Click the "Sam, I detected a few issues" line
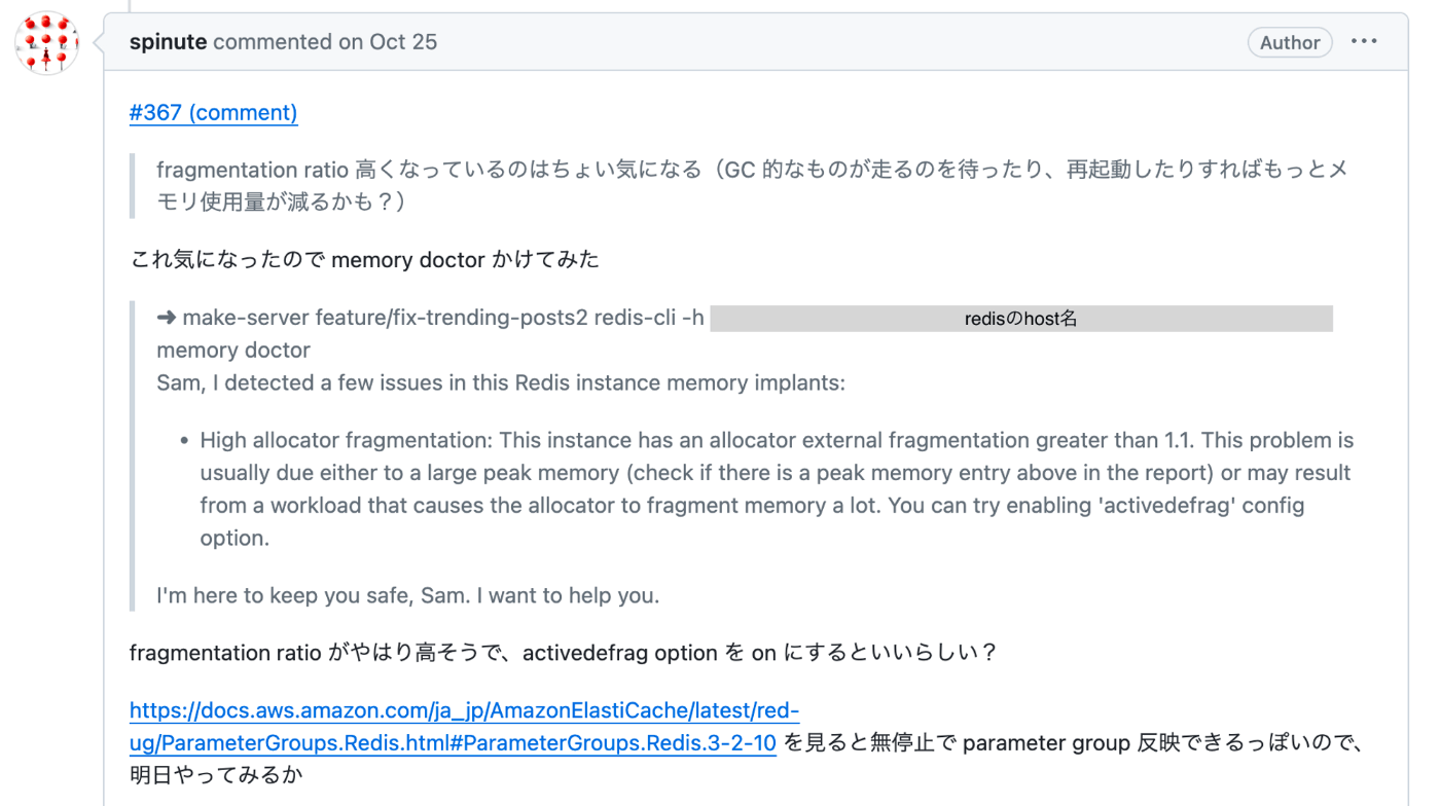 500,383
